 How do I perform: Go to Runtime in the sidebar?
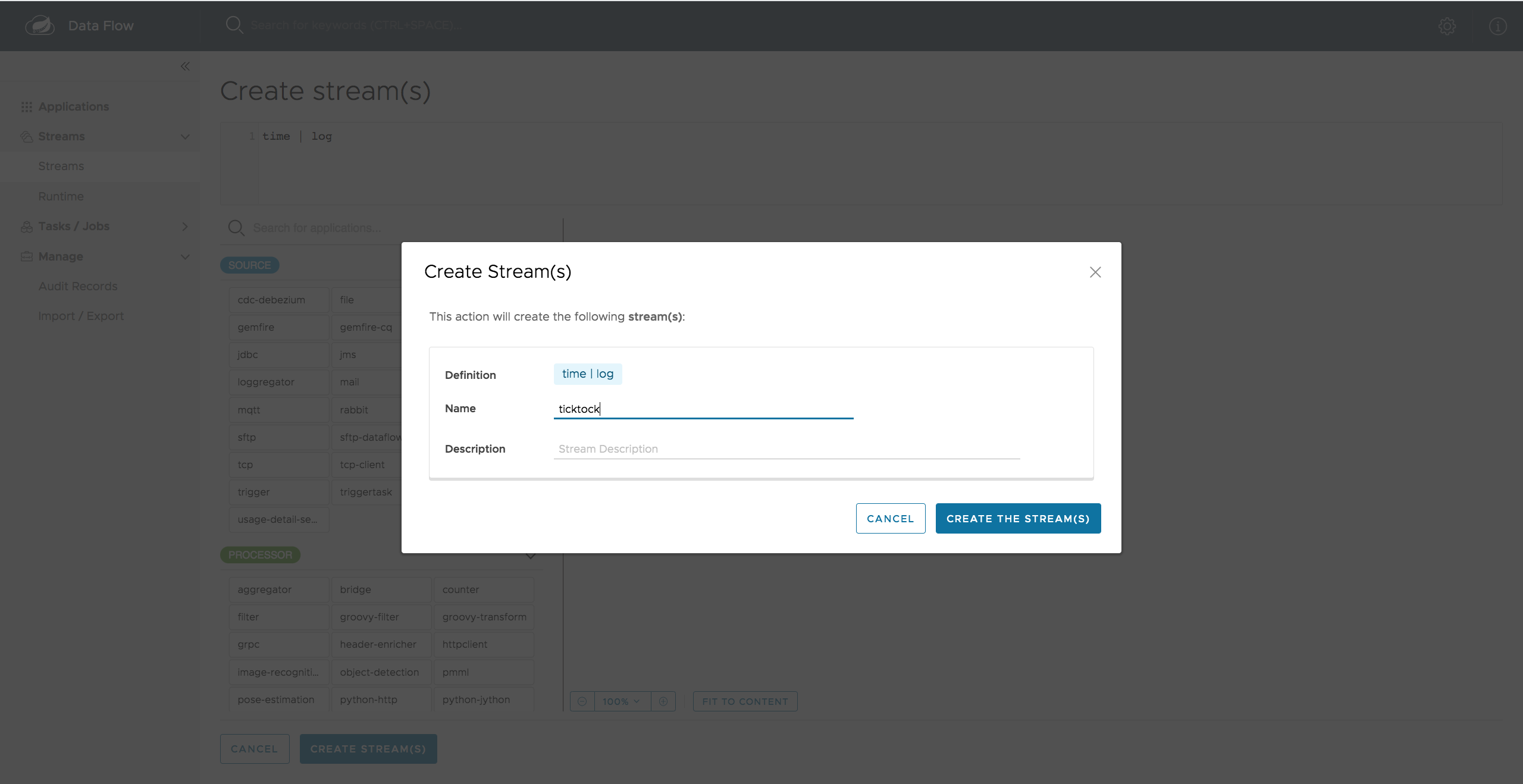tap(61, 196)
